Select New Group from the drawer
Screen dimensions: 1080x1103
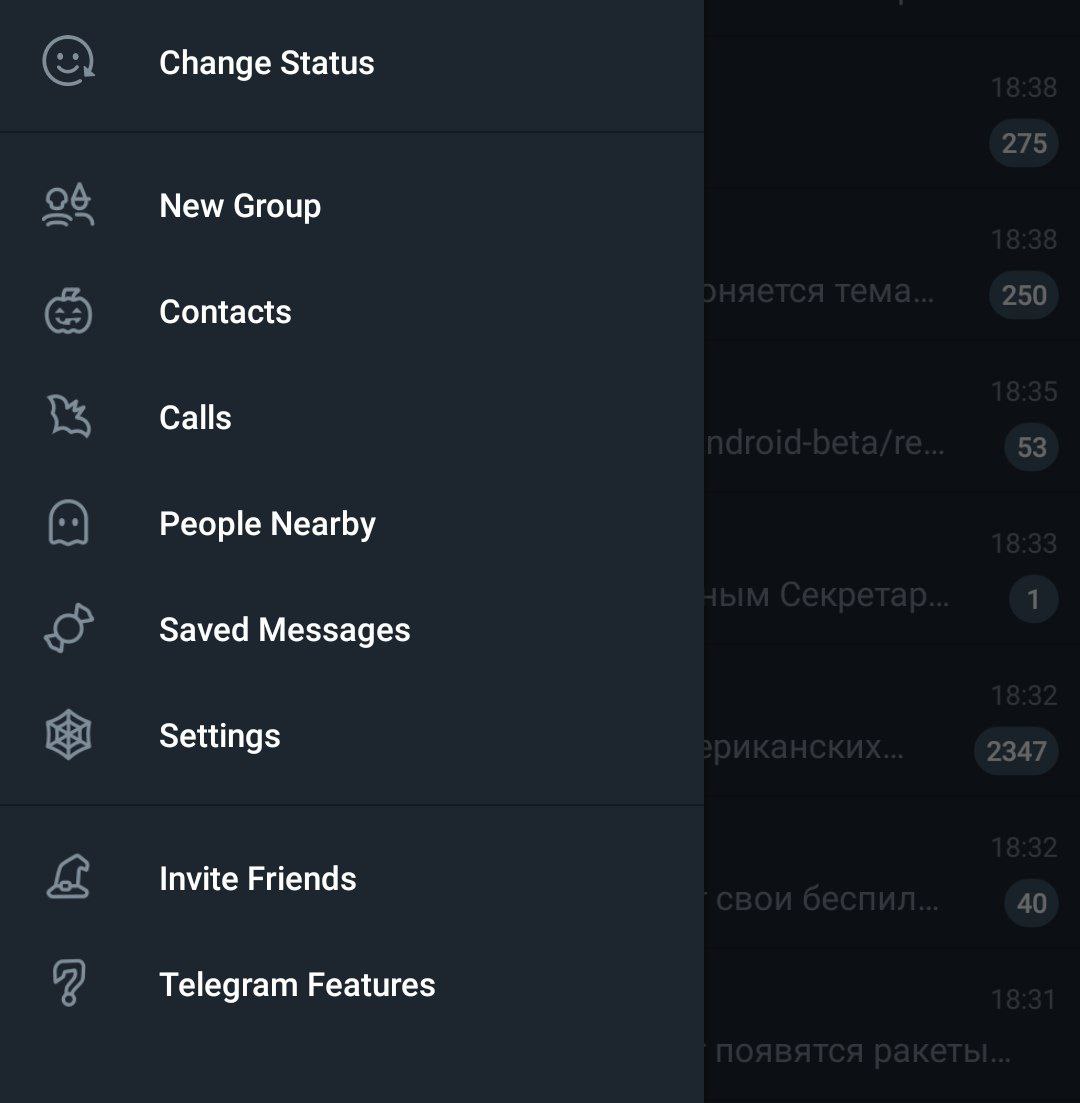[240, 206]
